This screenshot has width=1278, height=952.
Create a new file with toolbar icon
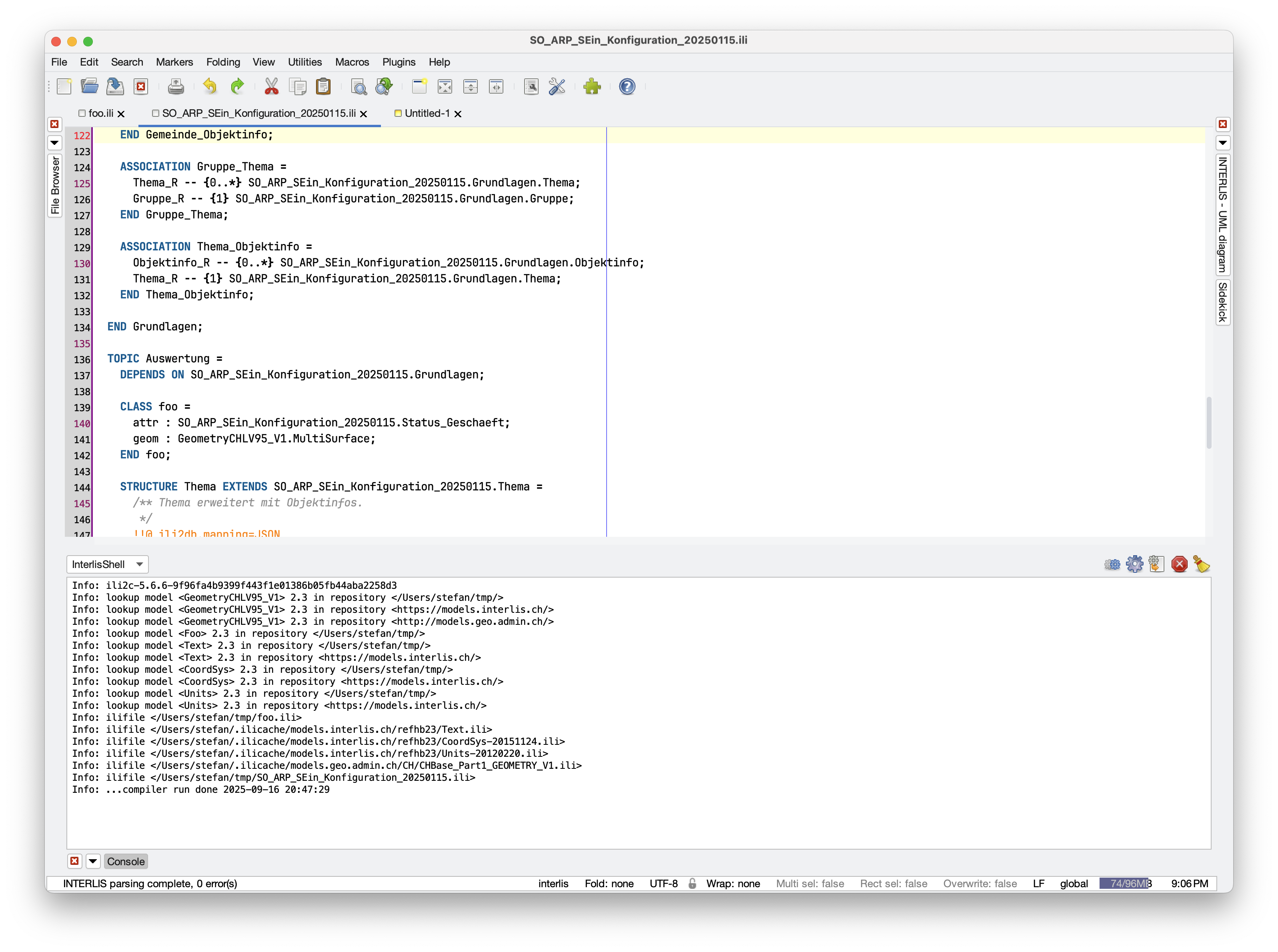pos(64,86)
